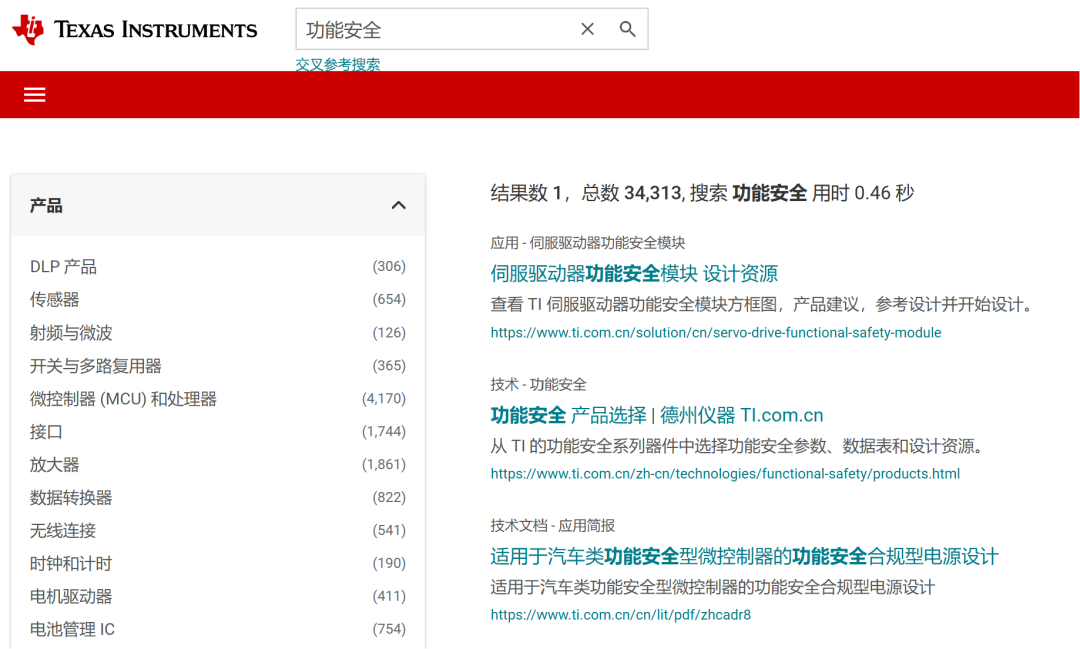Collapse the 产品 filter panel chevron

pyautogui.click(x=398, y=205)
